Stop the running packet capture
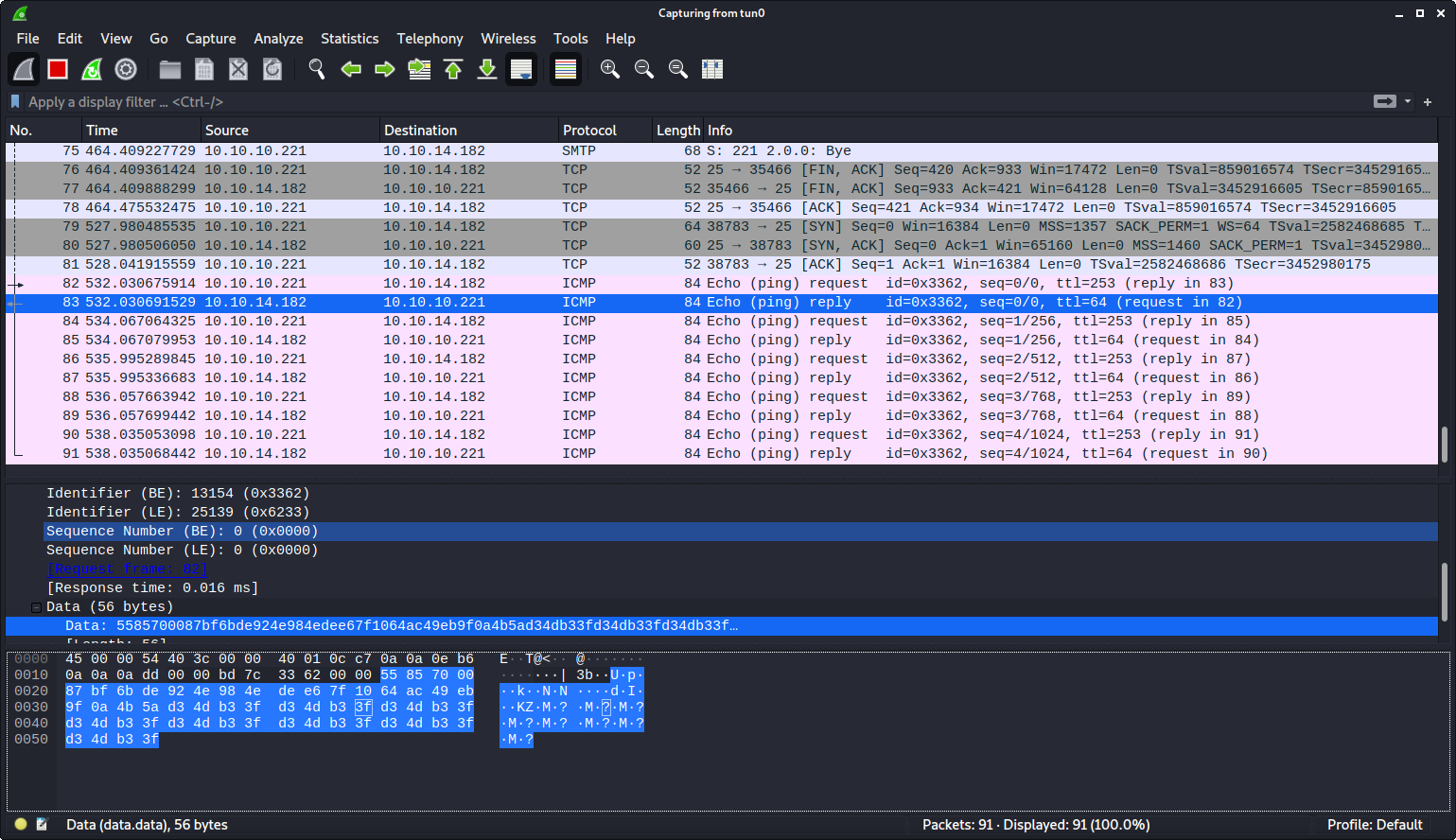The image size is (1456, 840). (x=58, y=68)
